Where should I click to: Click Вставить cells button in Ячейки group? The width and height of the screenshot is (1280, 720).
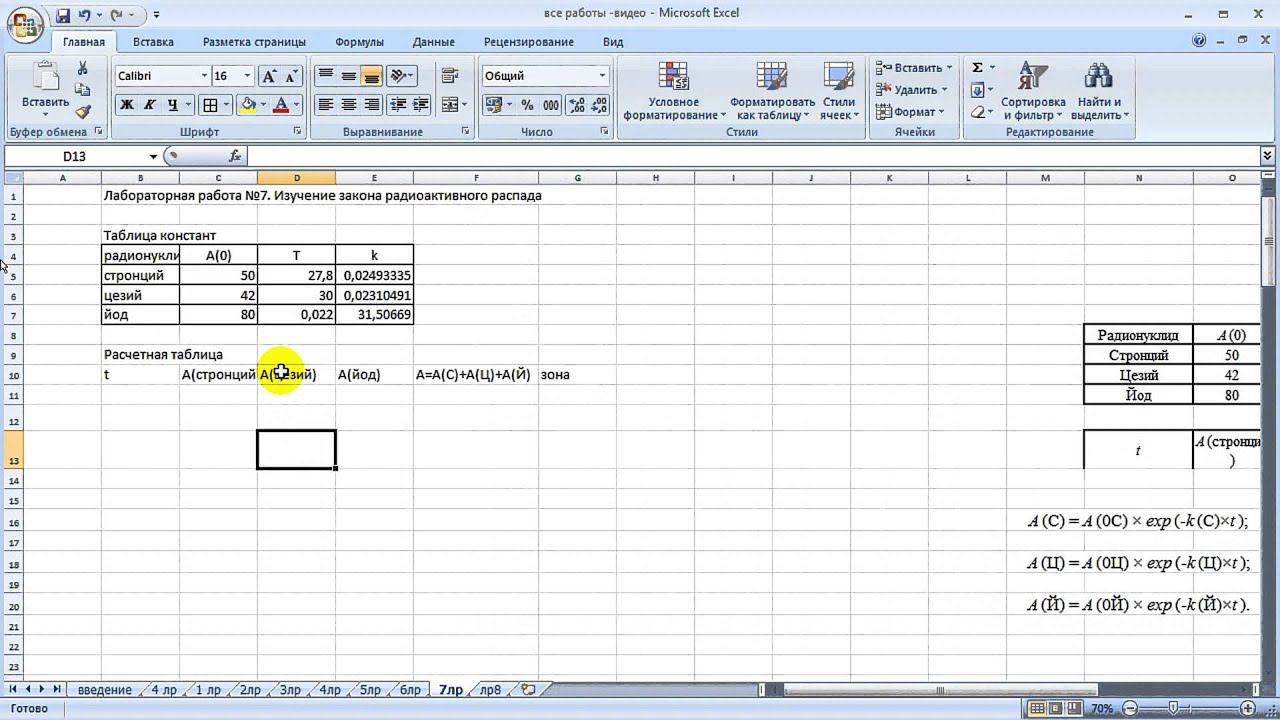pos(914,68)
